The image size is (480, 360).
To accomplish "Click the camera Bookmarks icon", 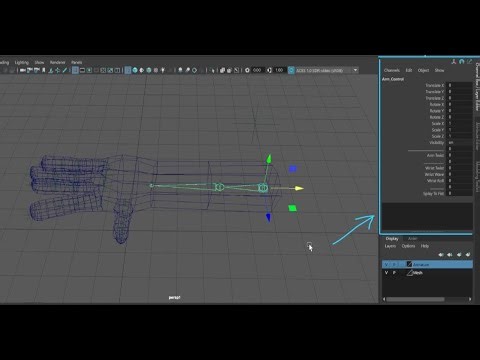I will (x=44, y=70).
